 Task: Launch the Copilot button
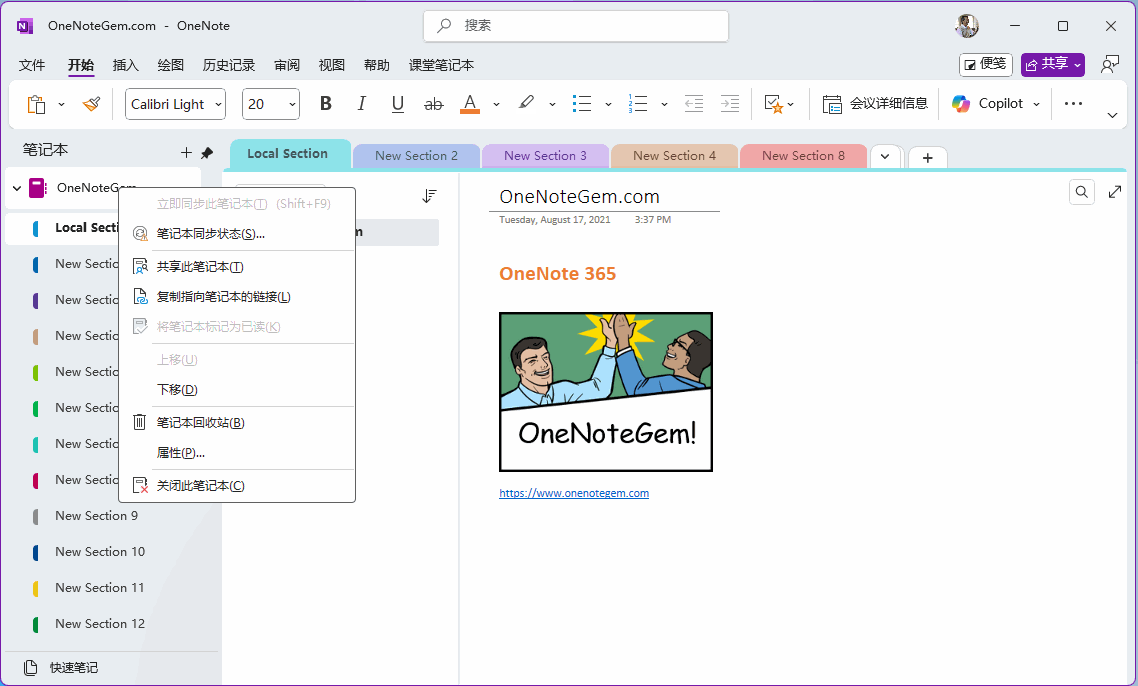click(987, 104)
